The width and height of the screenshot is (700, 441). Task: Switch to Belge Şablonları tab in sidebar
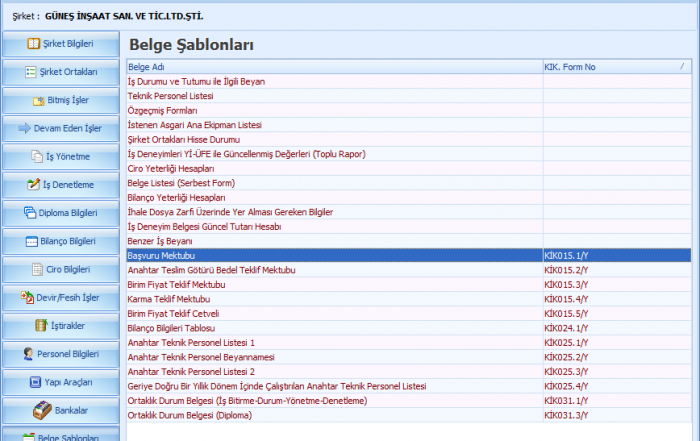coord(60,435)
